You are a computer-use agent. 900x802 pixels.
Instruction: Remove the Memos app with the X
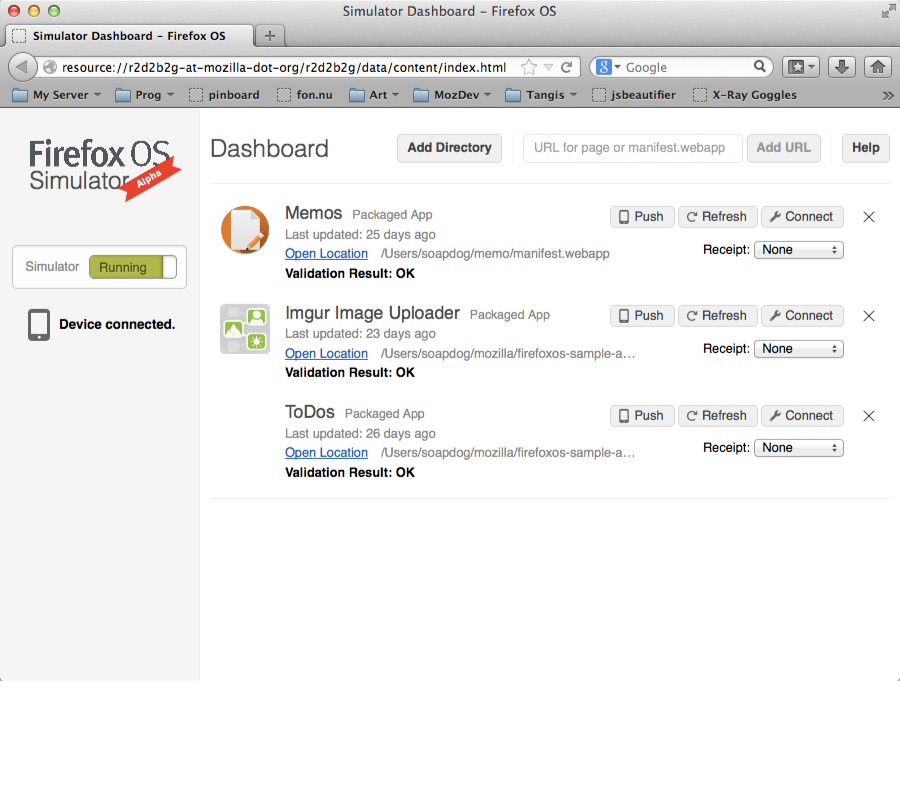coord(868,216)
